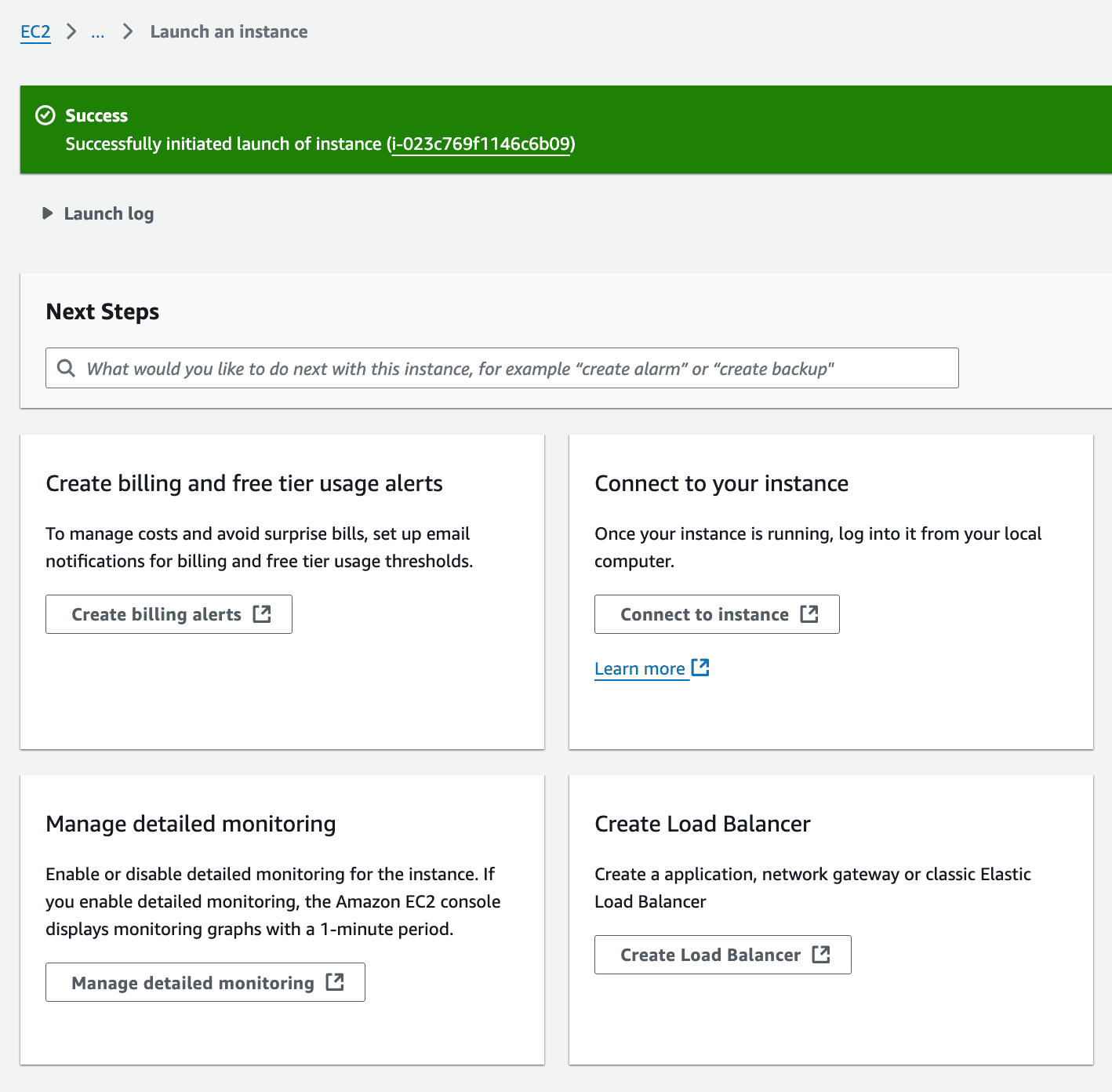Select the Launch an instance breadcrumb item
1112x1092 pixels.
[x=228, y=32]
